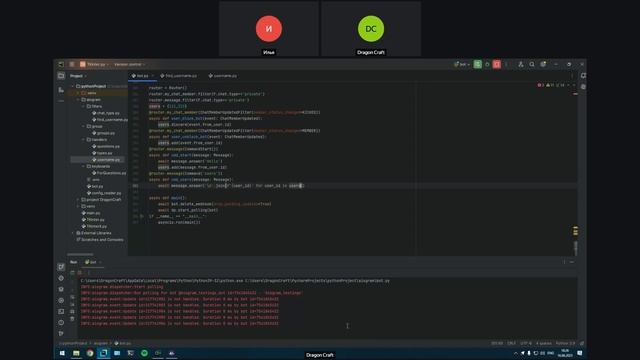Click the 4 spaces indent setting
640x360 pixels.
[544, 343]
